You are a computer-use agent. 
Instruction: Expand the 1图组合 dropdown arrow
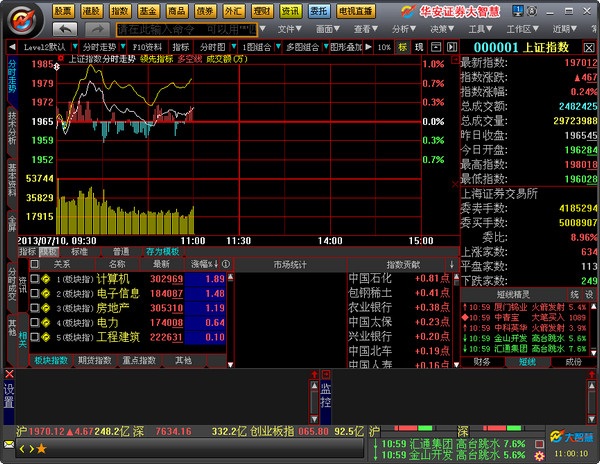pos(279,47)
